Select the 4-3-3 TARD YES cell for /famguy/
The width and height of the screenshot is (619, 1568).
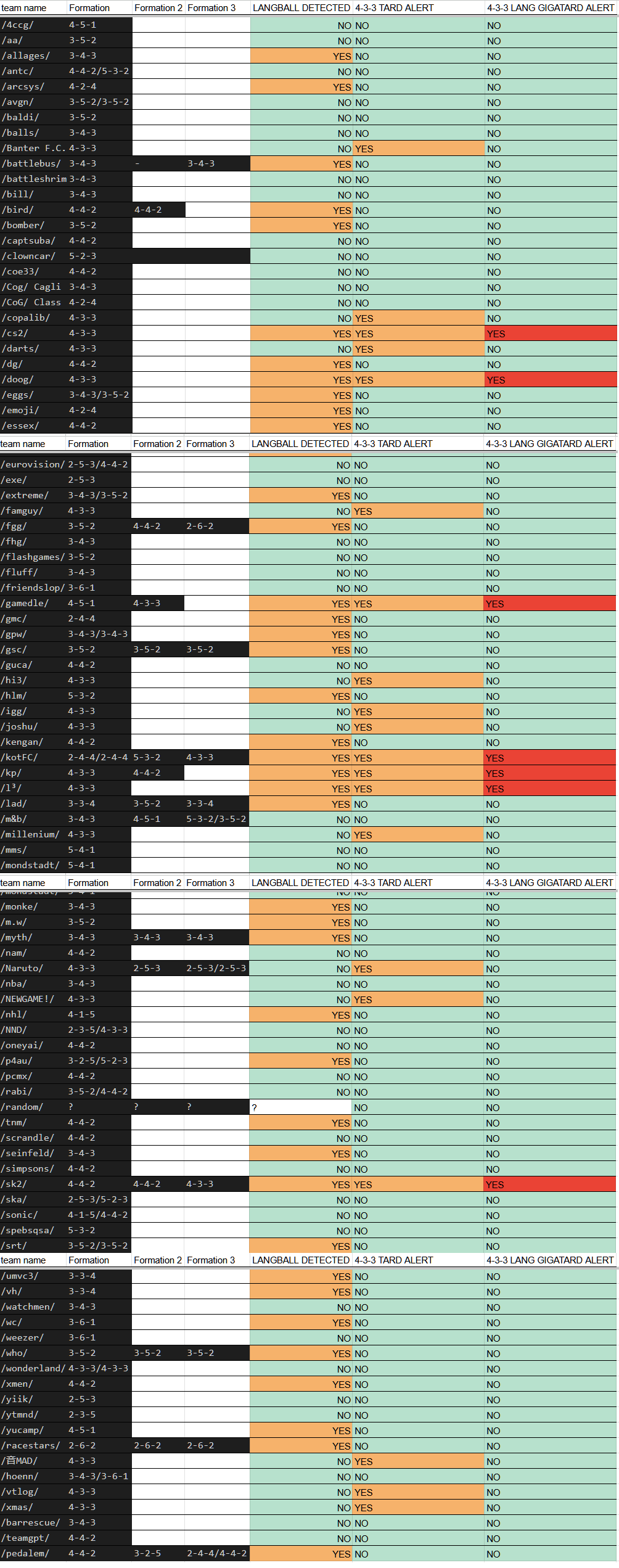pyautogui.click(x=417, y=511)
